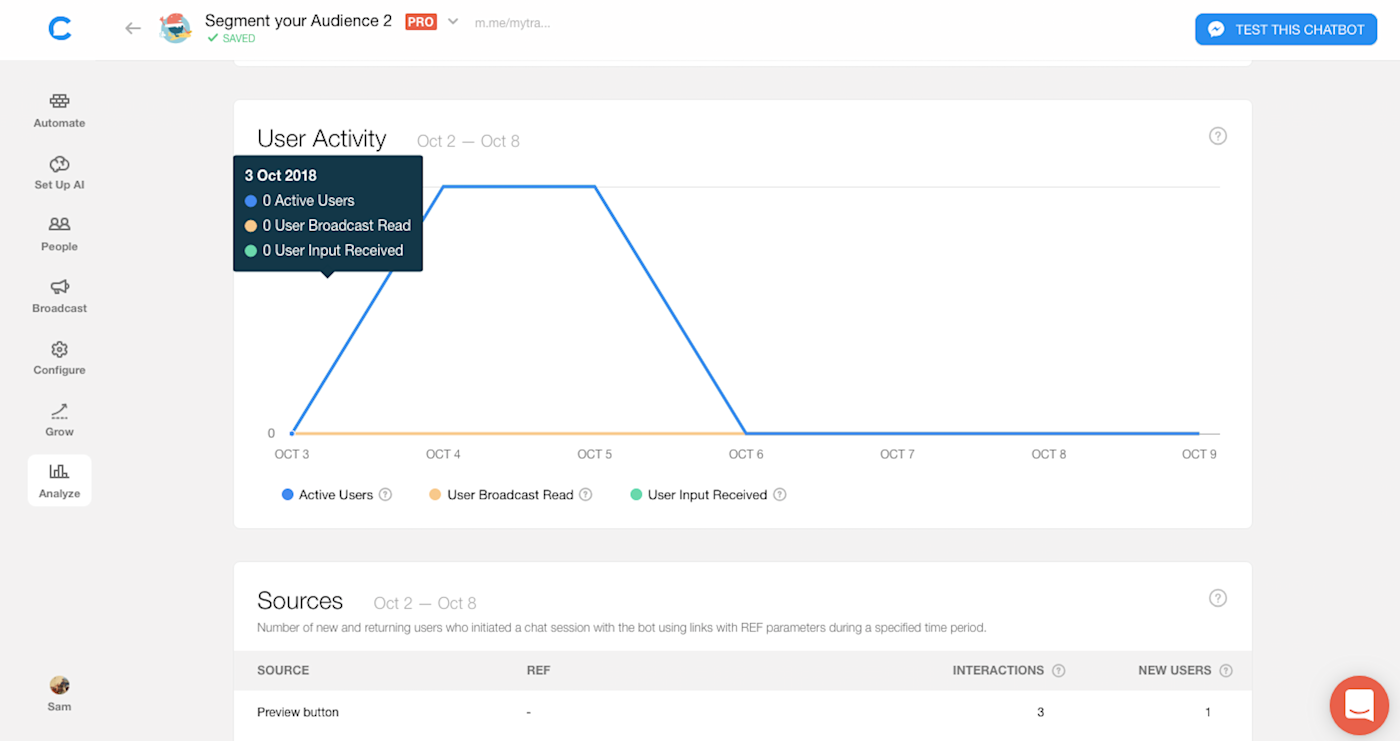Click the SAVED status indicator
The image size is (1400, 741).
[231, 38]
